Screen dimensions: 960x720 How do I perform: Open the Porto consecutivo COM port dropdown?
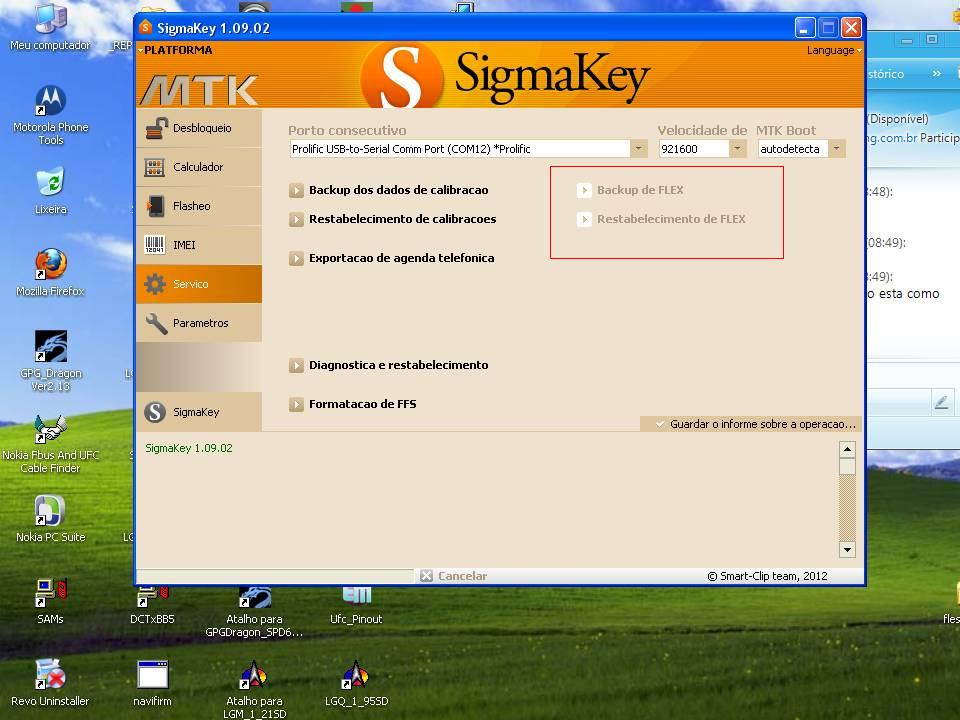point(639,149)
